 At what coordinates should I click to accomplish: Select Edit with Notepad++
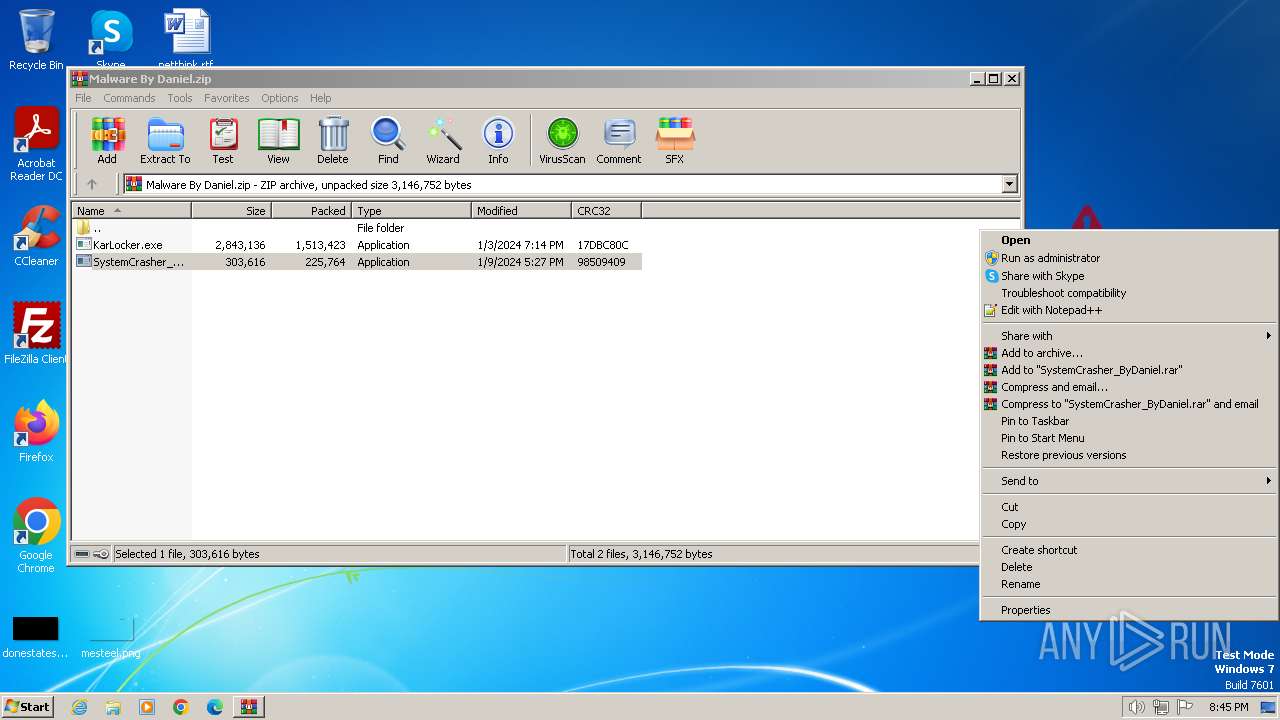(x=1129, y=310)
